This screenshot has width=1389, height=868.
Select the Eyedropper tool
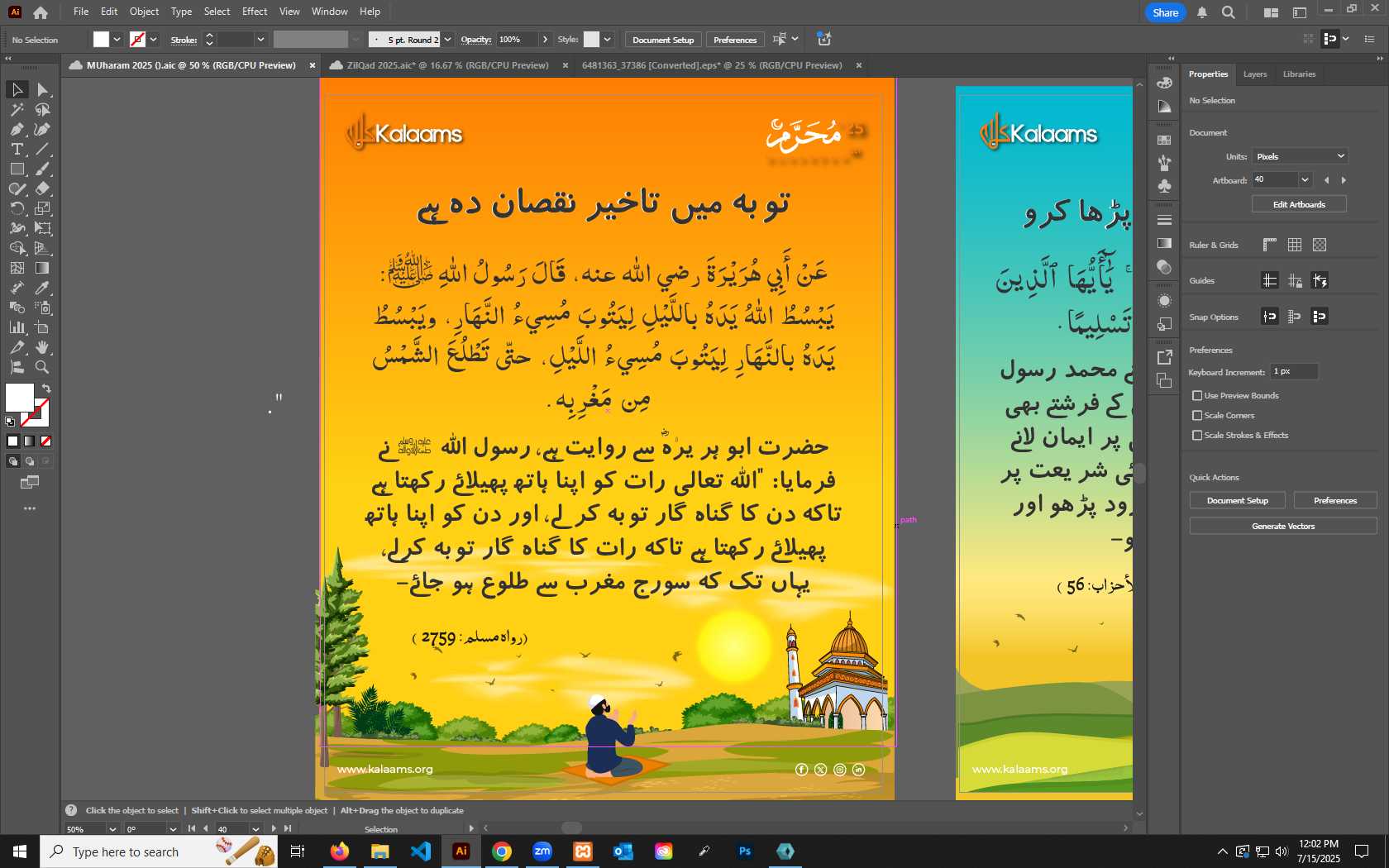(43, 288)
